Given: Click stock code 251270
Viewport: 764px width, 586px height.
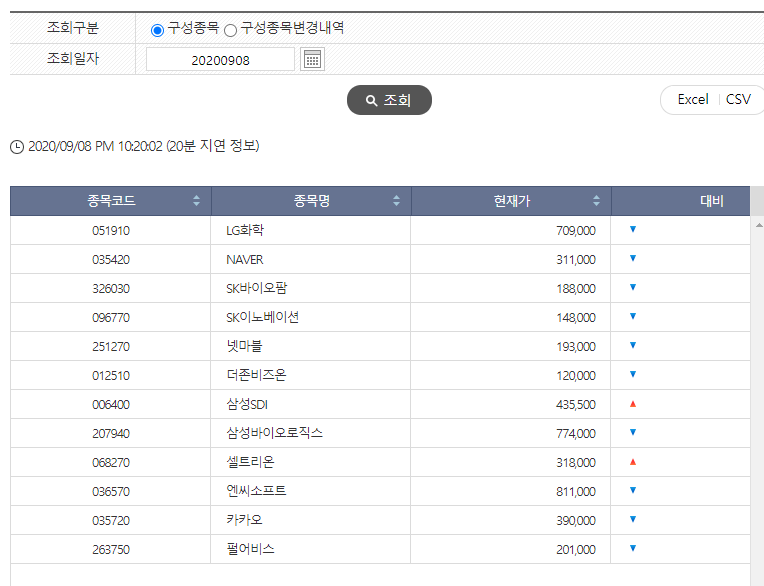Looking at the screenshot, I should (x=111, y=346).
